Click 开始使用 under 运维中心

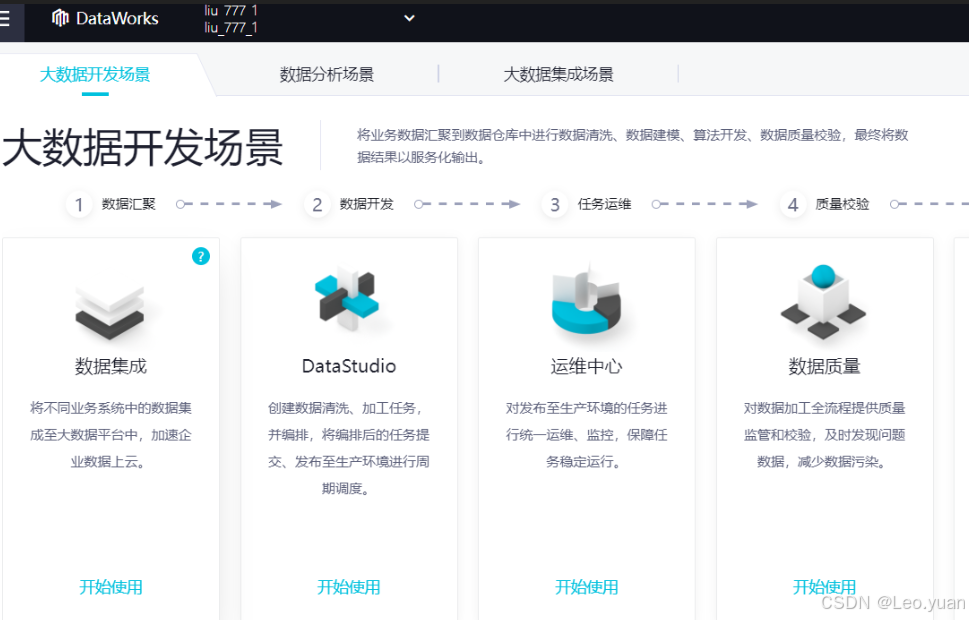point(586,587)
